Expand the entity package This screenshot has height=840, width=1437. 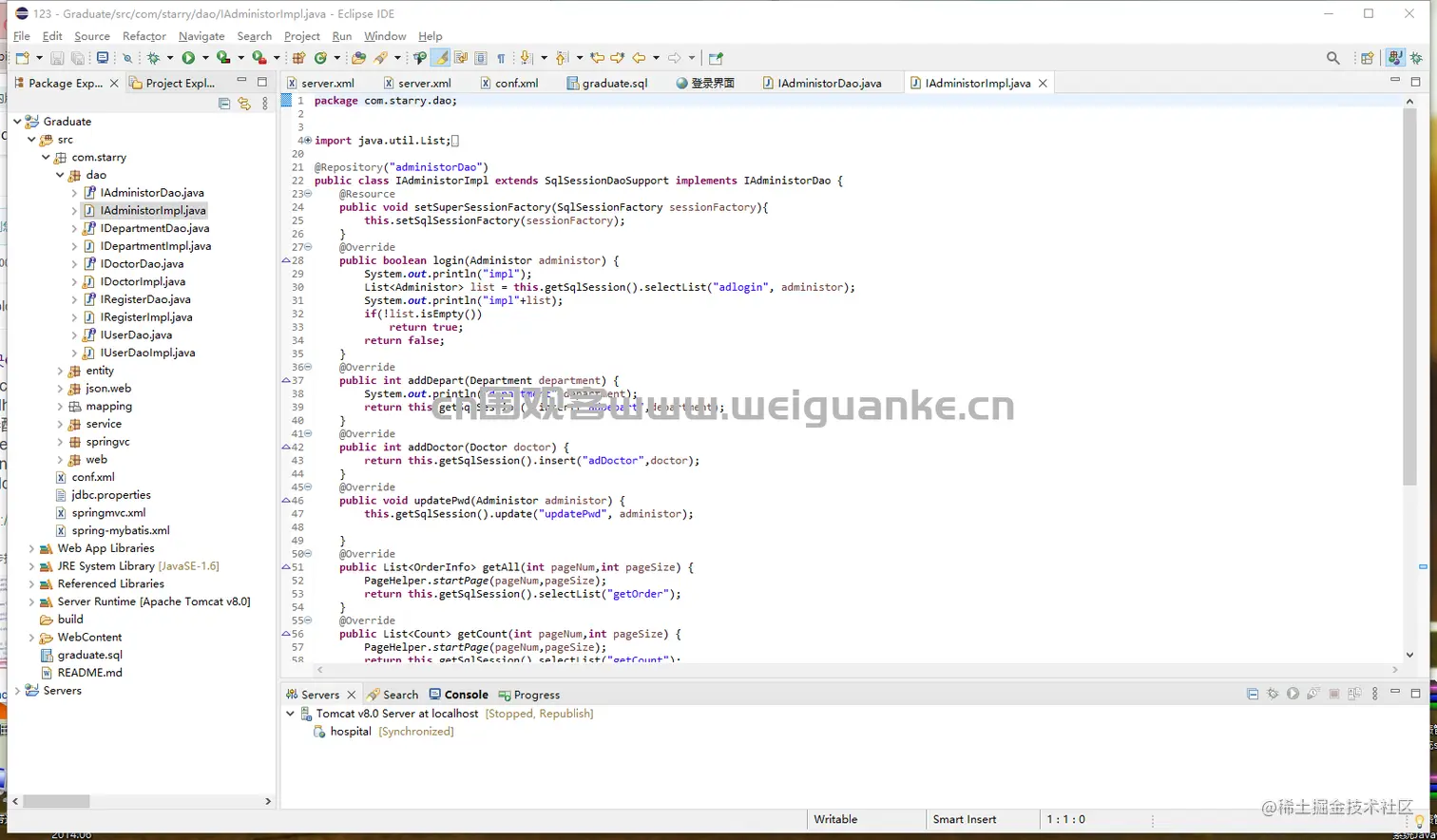coord(60,371)
